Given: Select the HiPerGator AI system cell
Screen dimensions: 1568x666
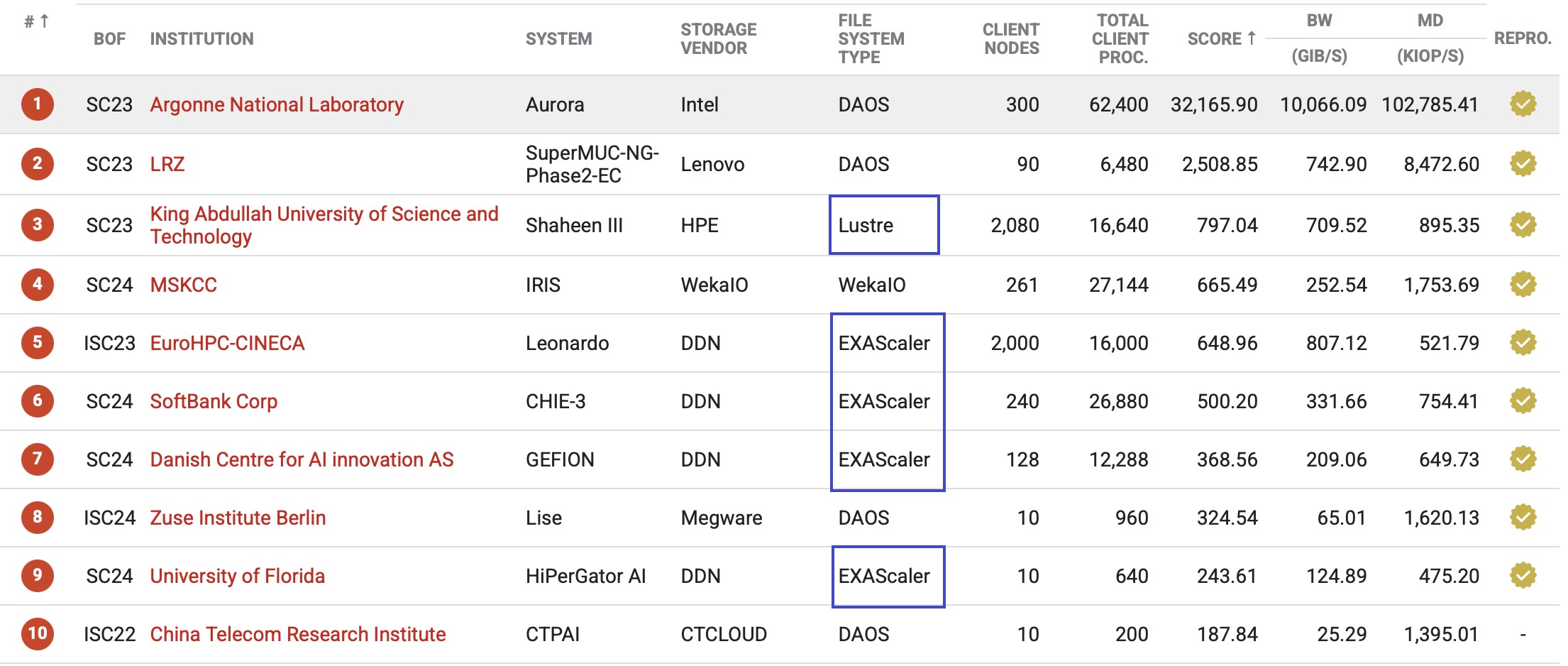Looking at the screenshot, I should [586, 576].
